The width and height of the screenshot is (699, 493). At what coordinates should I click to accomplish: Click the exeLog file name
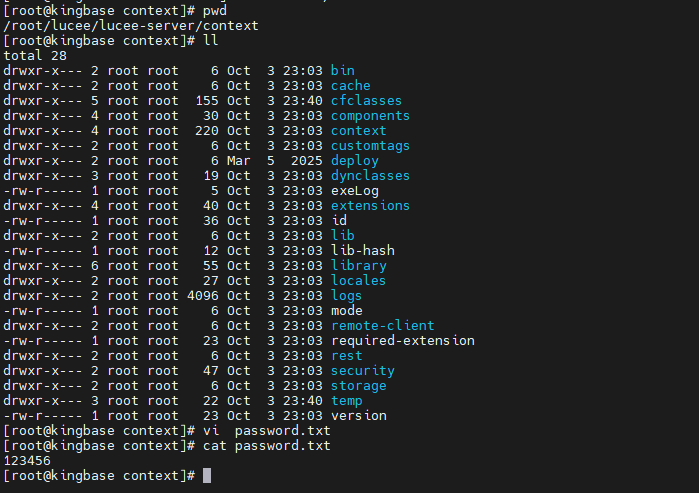point(354,190)
